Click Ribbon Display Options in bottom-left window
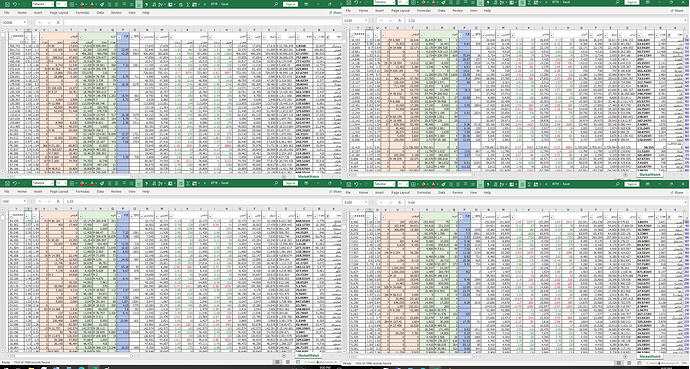This screenshot has width=690, height=369. pos(306,183)
